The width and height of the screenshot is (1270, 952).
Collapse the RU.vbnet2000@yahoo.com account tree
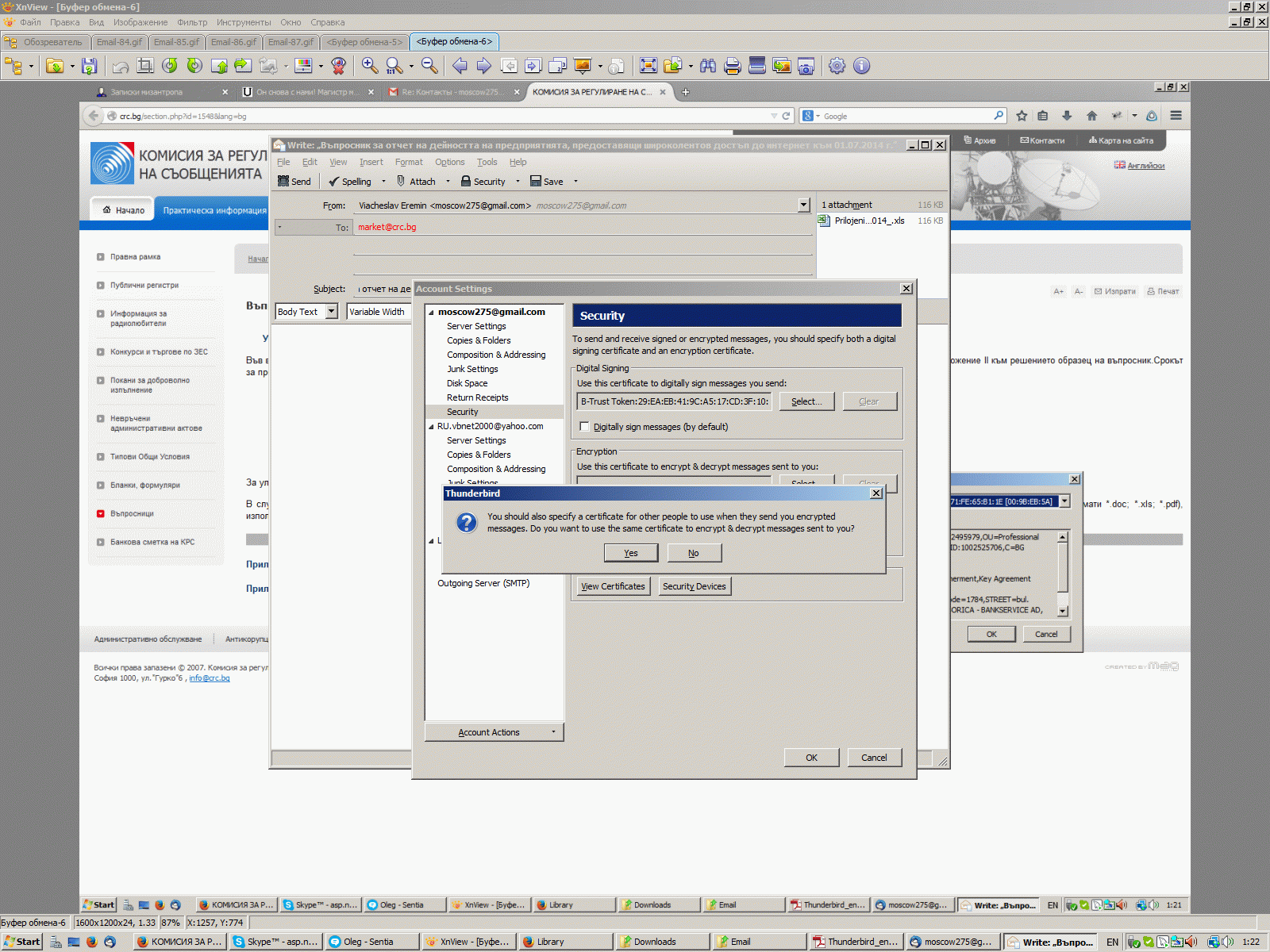(431, 427)
